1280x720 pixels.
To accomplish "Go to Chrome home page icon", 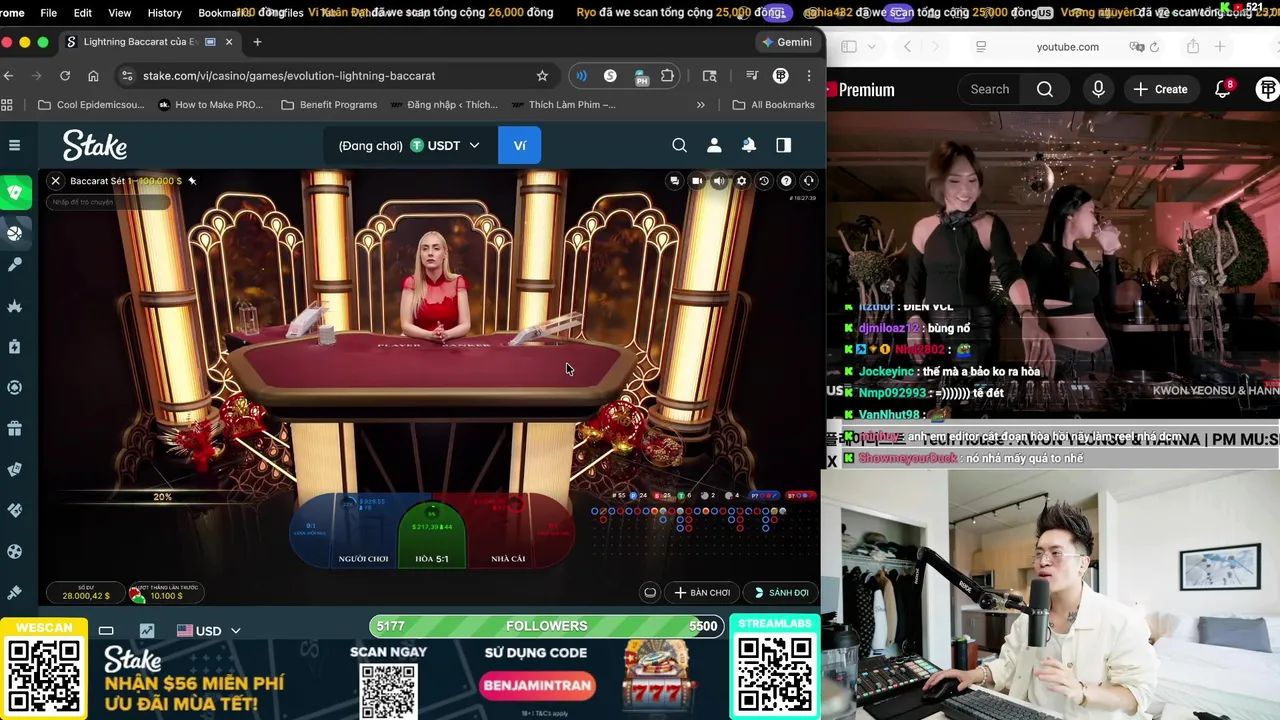I will [93, 76].
